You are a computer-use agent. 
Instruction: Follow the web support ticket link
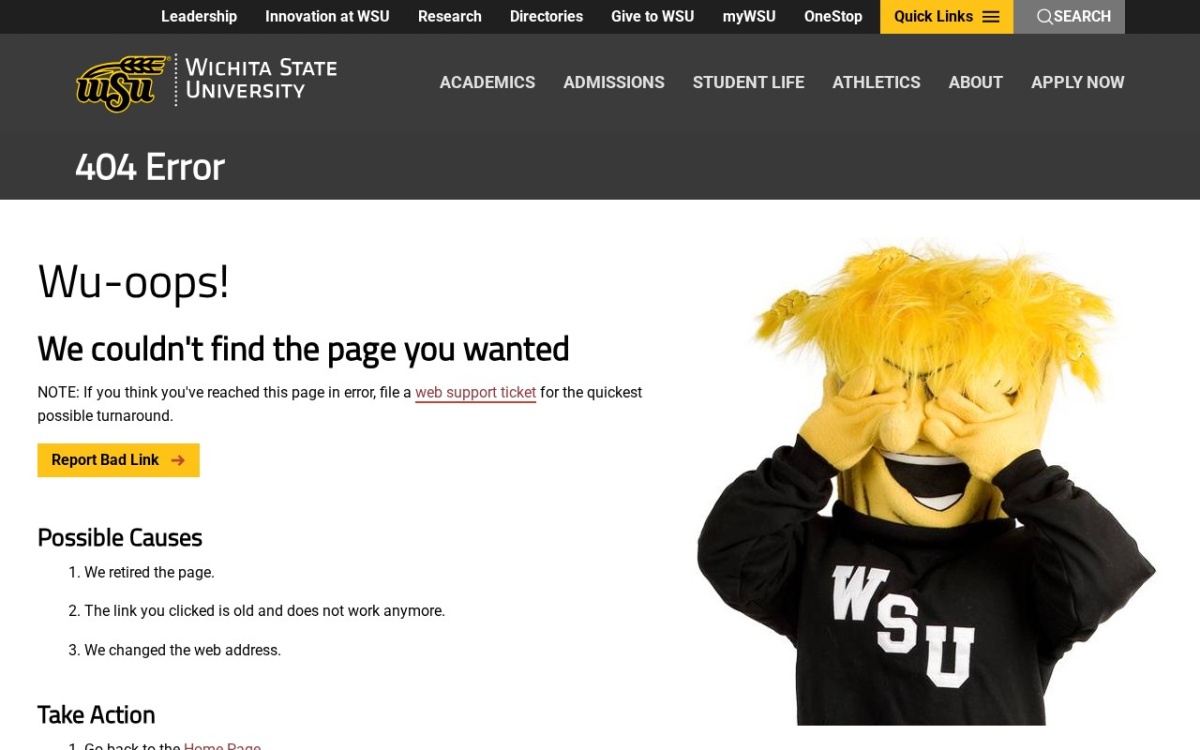coord(476,392)
